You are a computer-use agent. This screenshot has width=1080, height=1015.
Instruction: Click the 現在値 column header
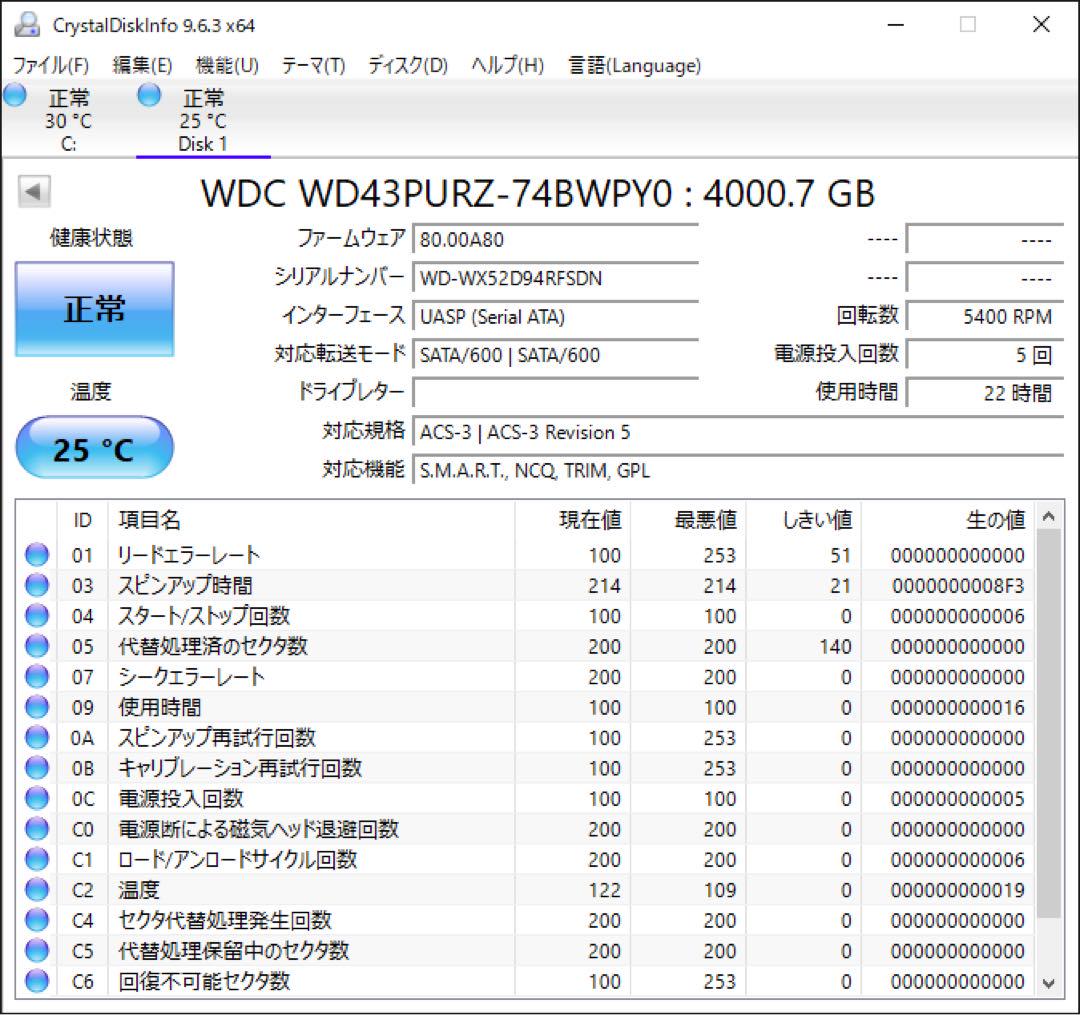pos(572,520)
